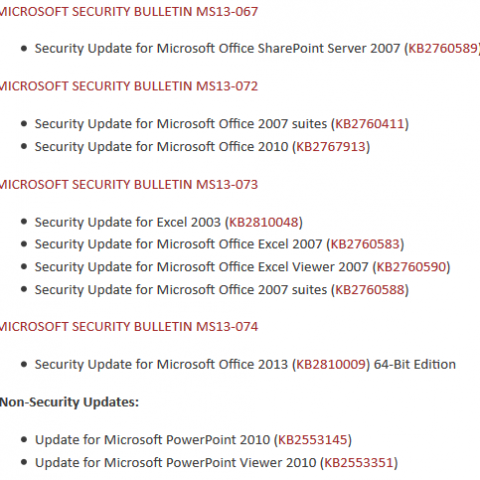The image size is (480, 480).
Task: Click the KB2760590 Excel Viewer 2007 link
Action: pos(411,267)
